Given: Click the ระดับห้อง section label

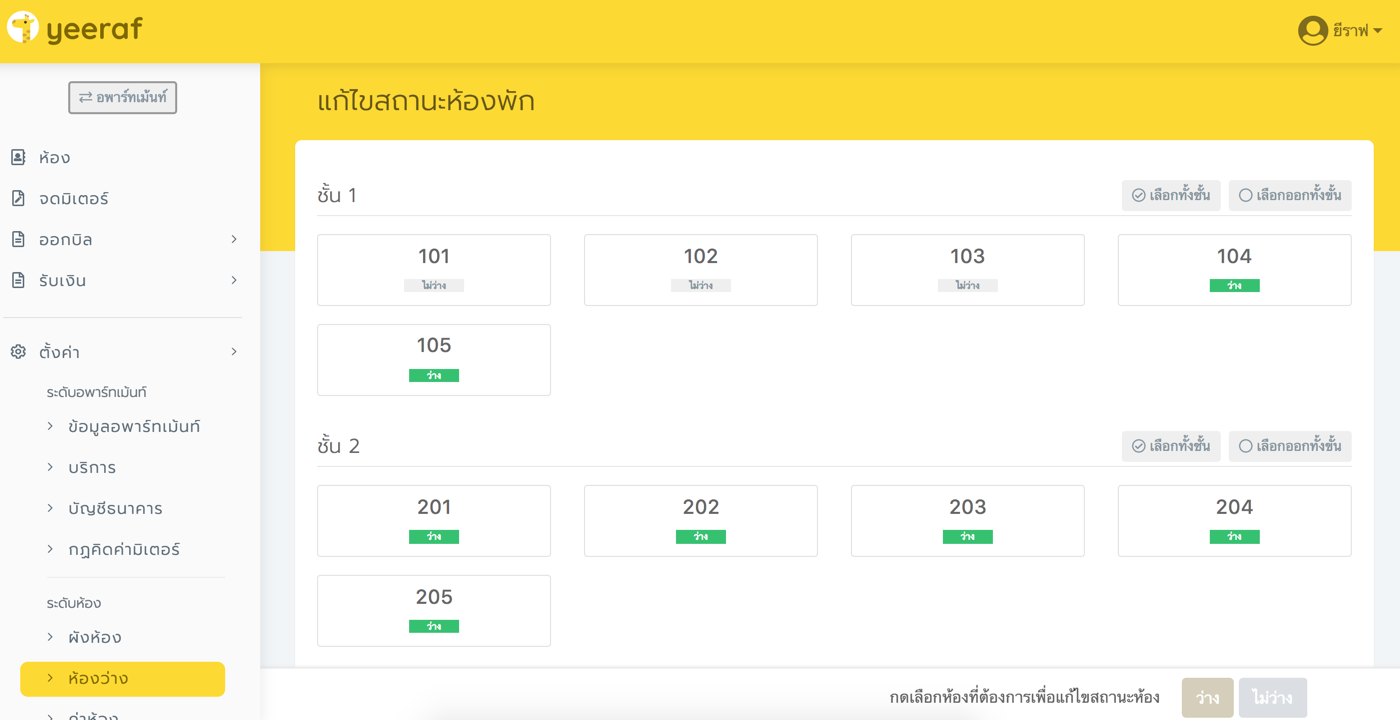Looking at the screenshot, I should coord(74,603).
